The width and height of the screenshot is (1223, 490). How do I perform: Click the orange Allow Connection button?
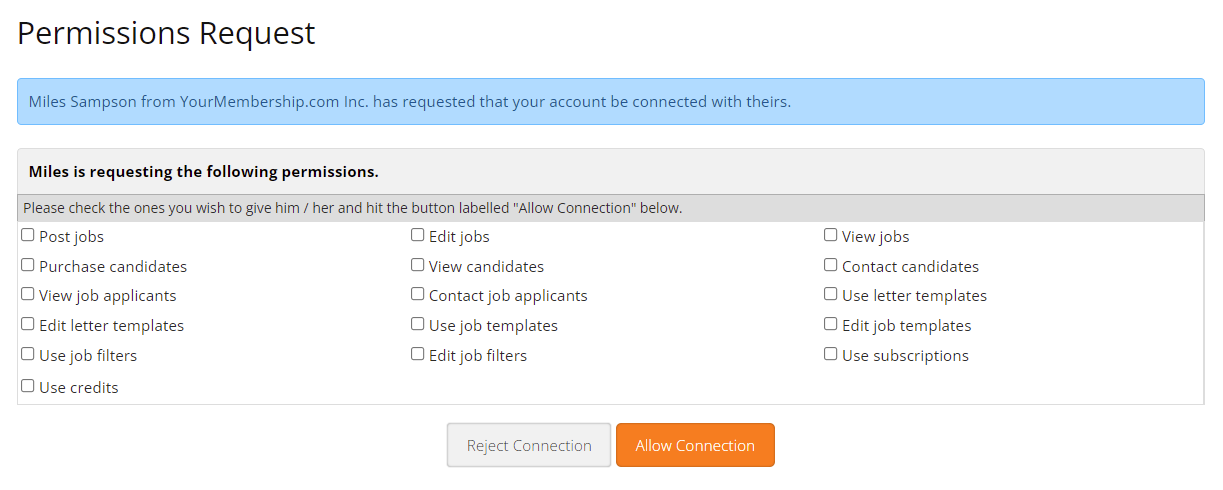pyautogui.click(x=695, y=445)
